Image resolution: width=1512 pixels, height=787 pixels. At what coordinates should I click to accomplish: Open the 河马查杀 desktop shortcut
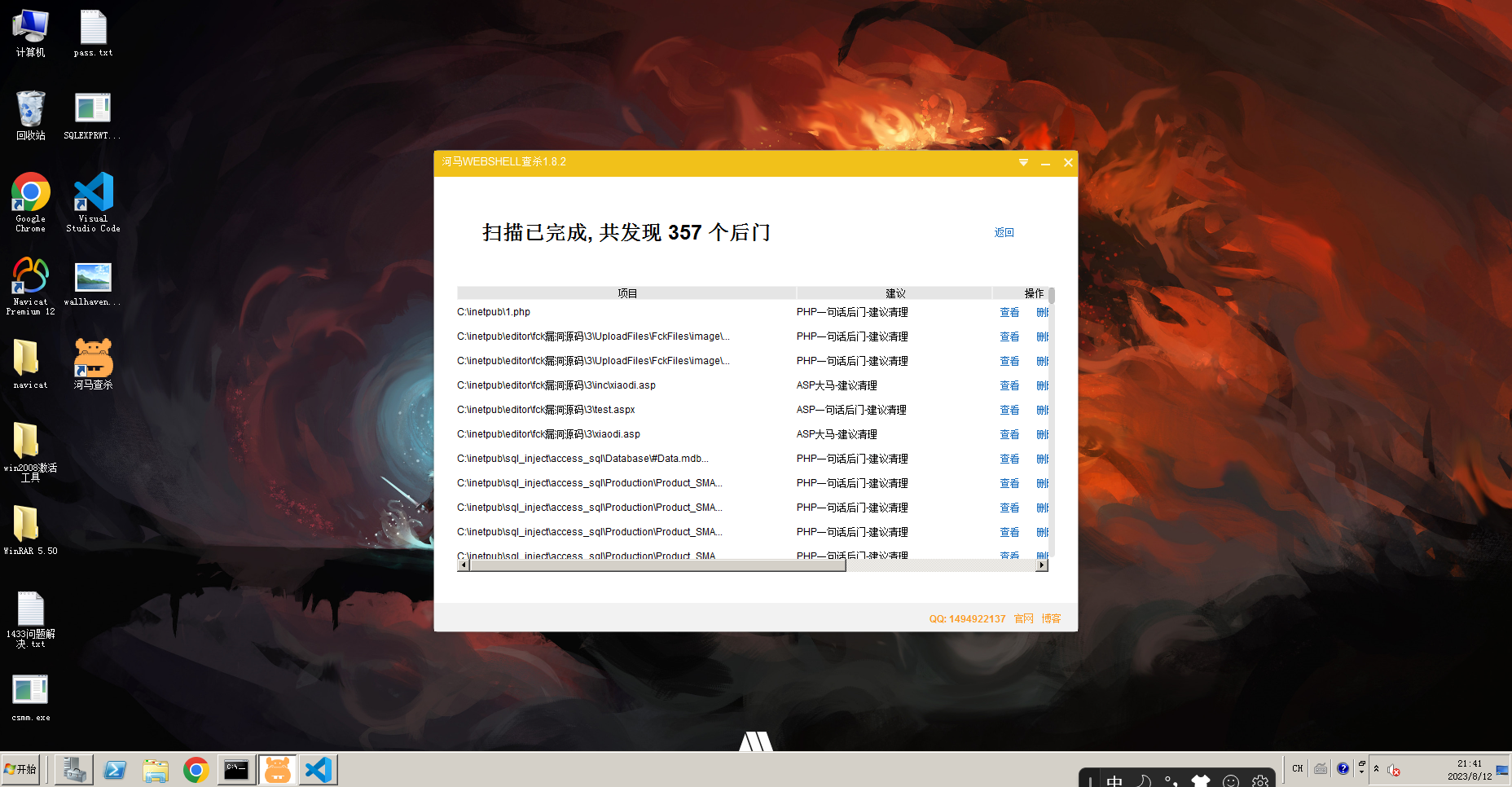coord(93,358)
